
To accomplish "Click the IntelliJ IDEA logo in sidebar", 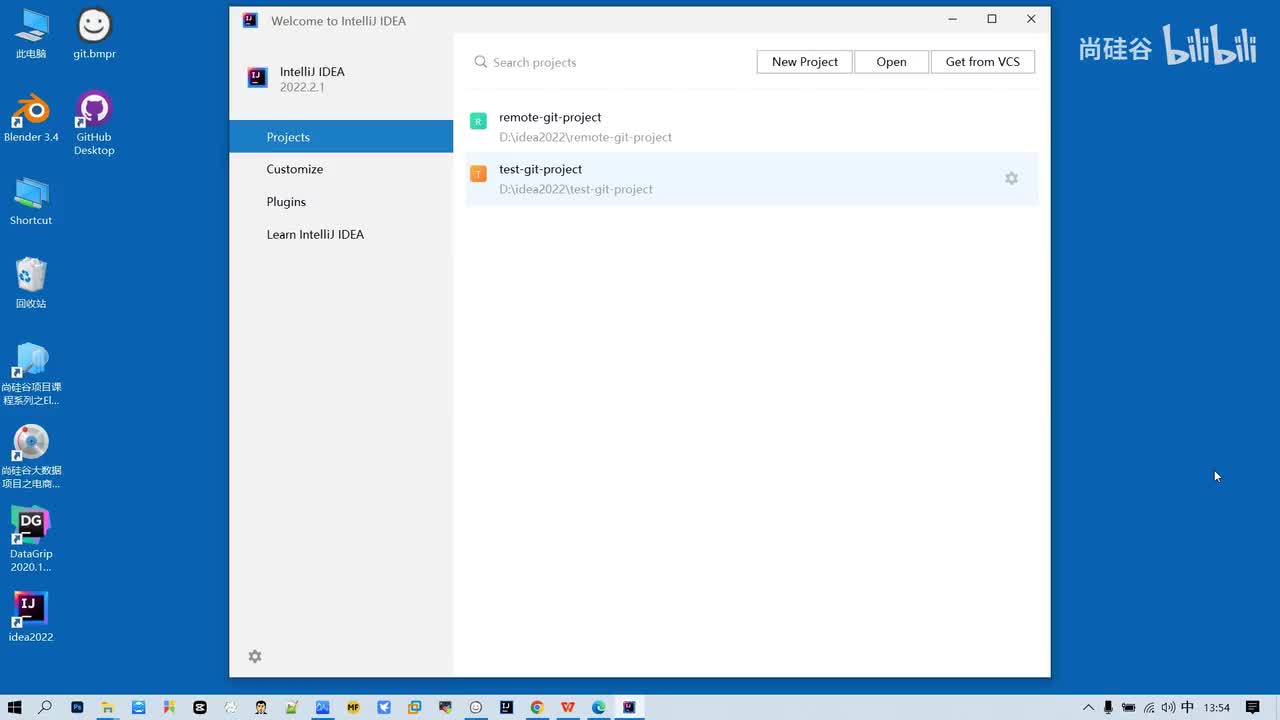I will (258, 79).
